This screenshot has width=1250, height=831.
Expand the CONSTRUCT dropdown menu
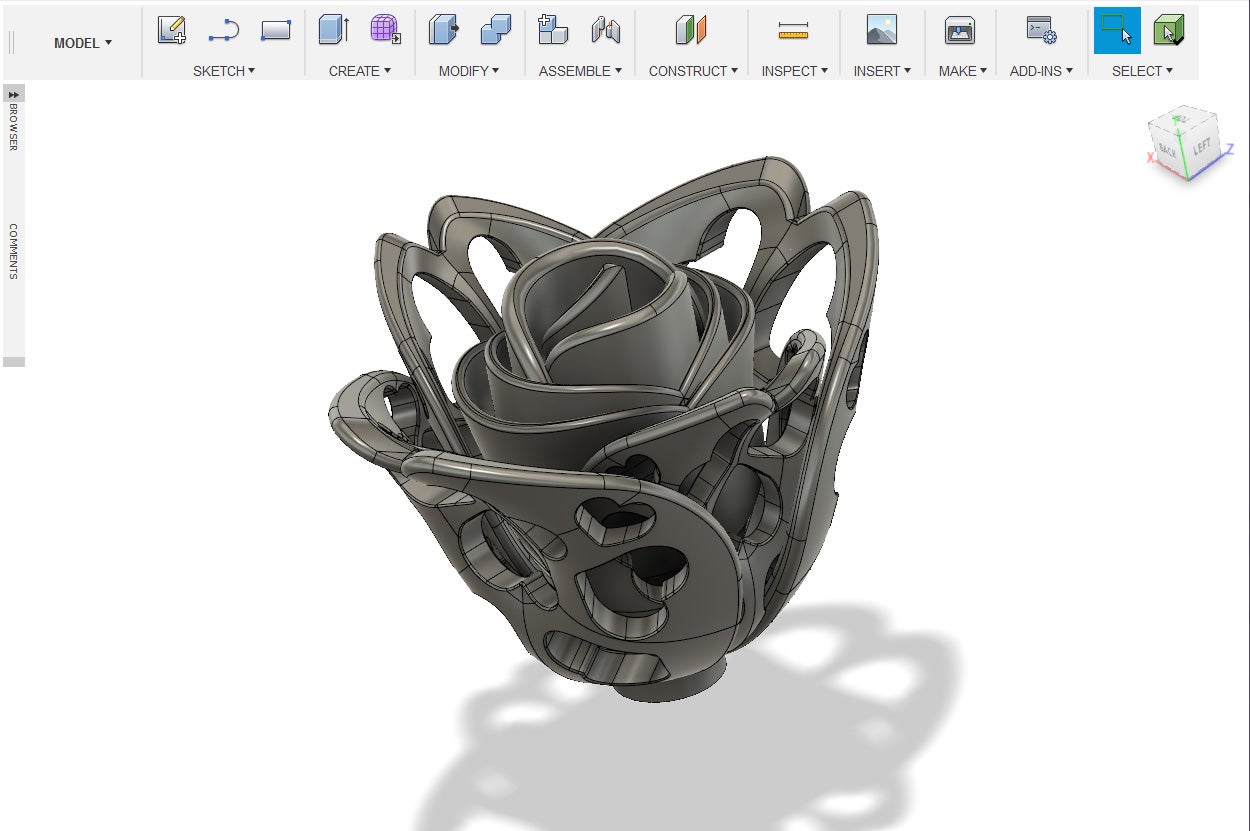(692, 71)
